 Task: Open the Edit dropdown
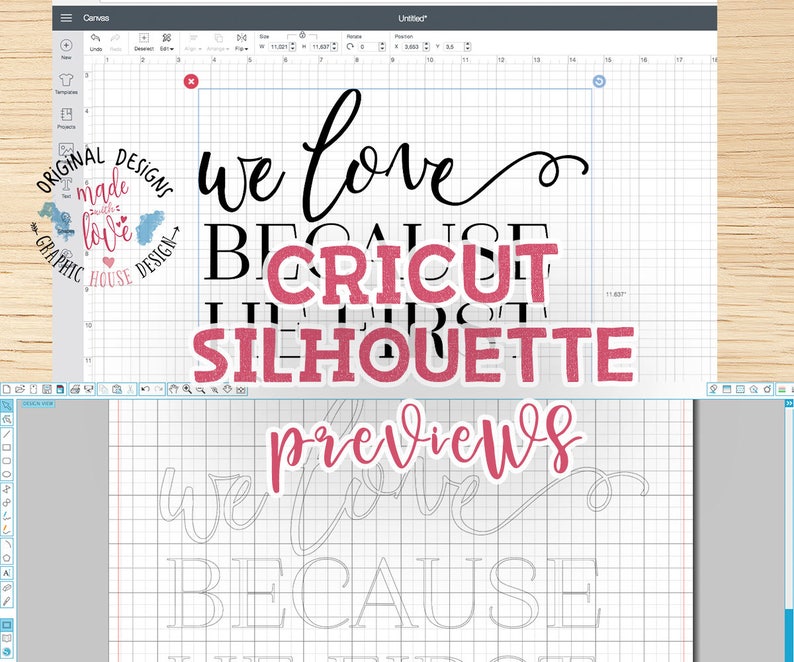click(167, 43)
